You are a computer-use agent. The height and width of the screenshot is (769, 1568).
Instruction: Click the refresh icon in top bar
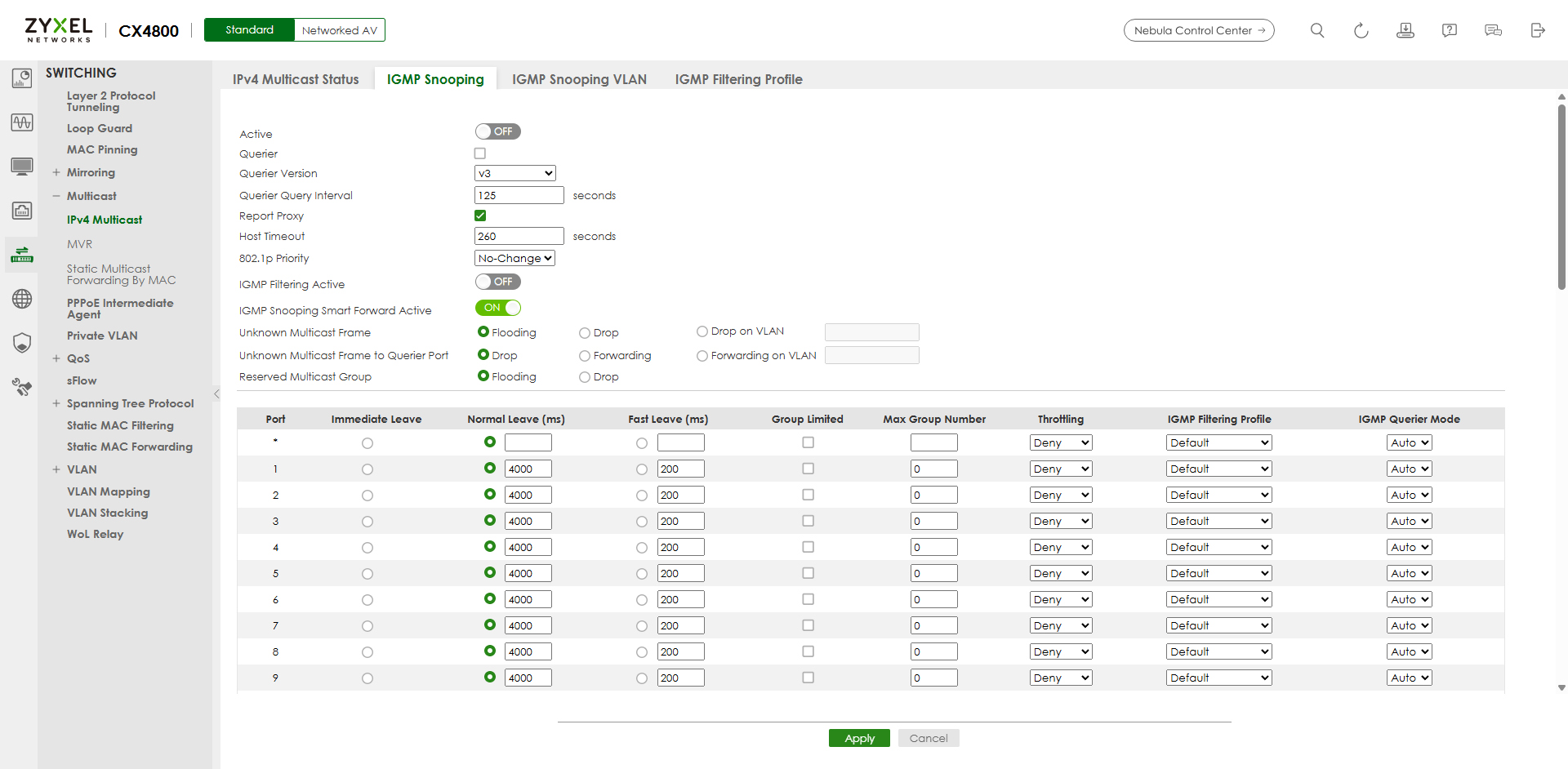[1361, 30]
